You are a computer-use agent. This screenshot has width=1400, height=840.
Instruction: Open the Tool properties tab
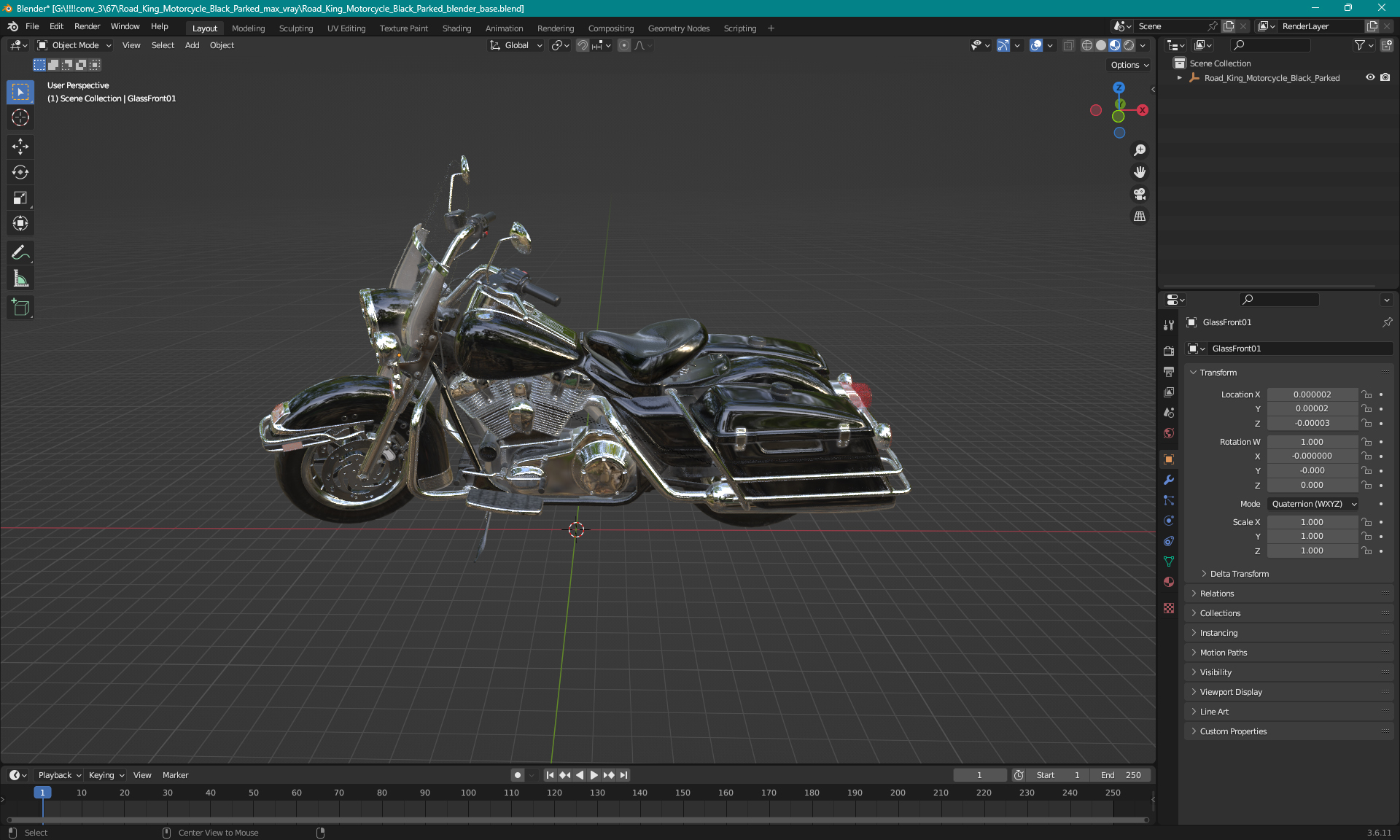[1169, 324]
